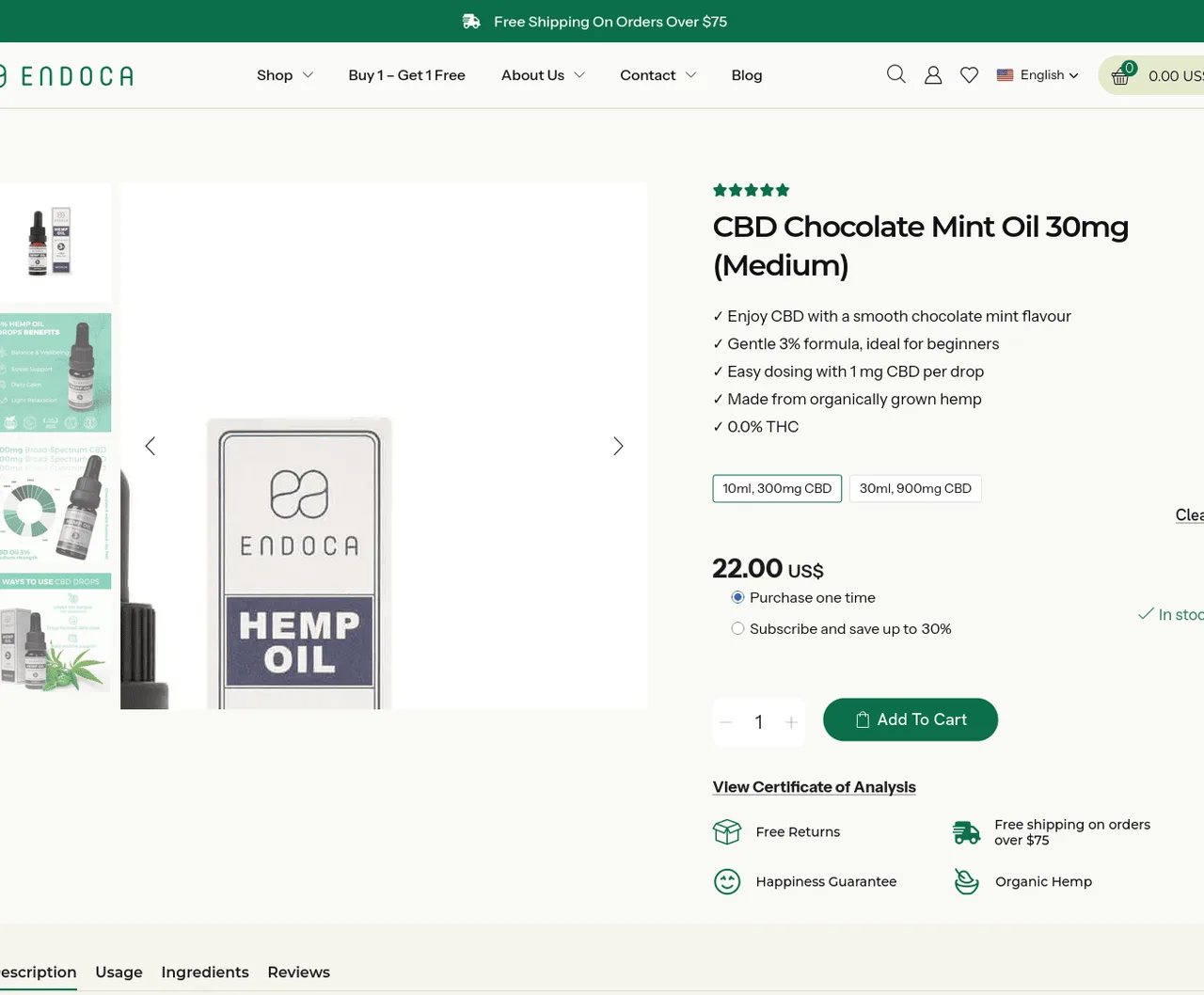The height and width of the screenshot is (995, 1204).
Task: Click the Clear selection link
Action: point(1190,514)
